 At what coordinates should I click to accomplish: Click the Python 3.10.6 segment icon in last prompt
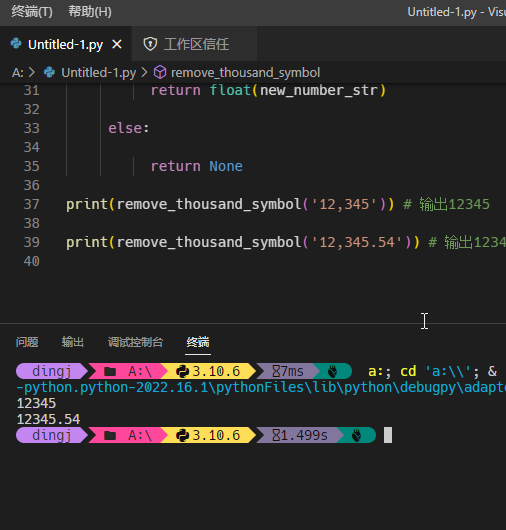click(x=183, y=435)
